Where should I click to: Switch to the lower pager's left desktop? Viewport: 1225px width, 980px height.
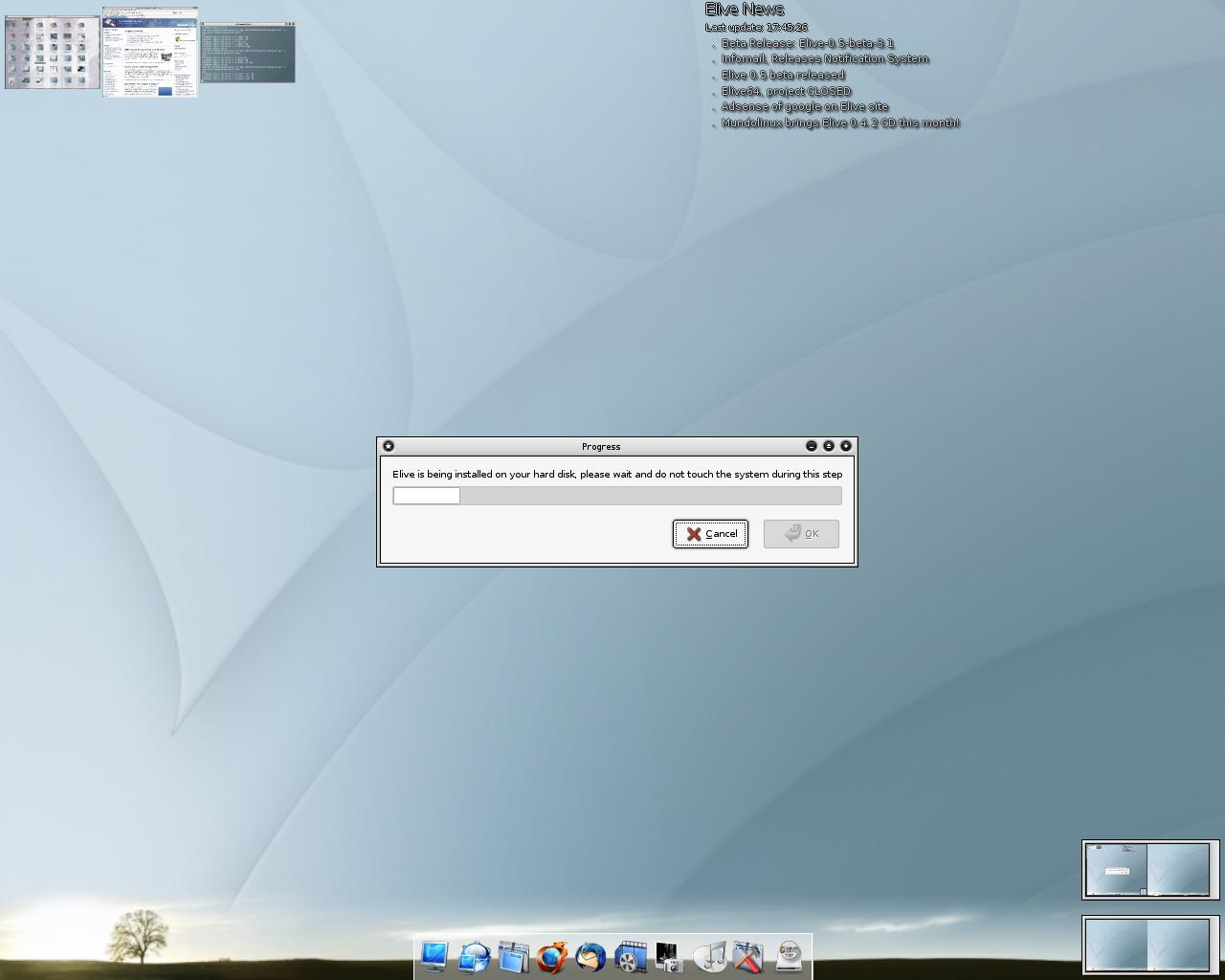click(1116, 946)
